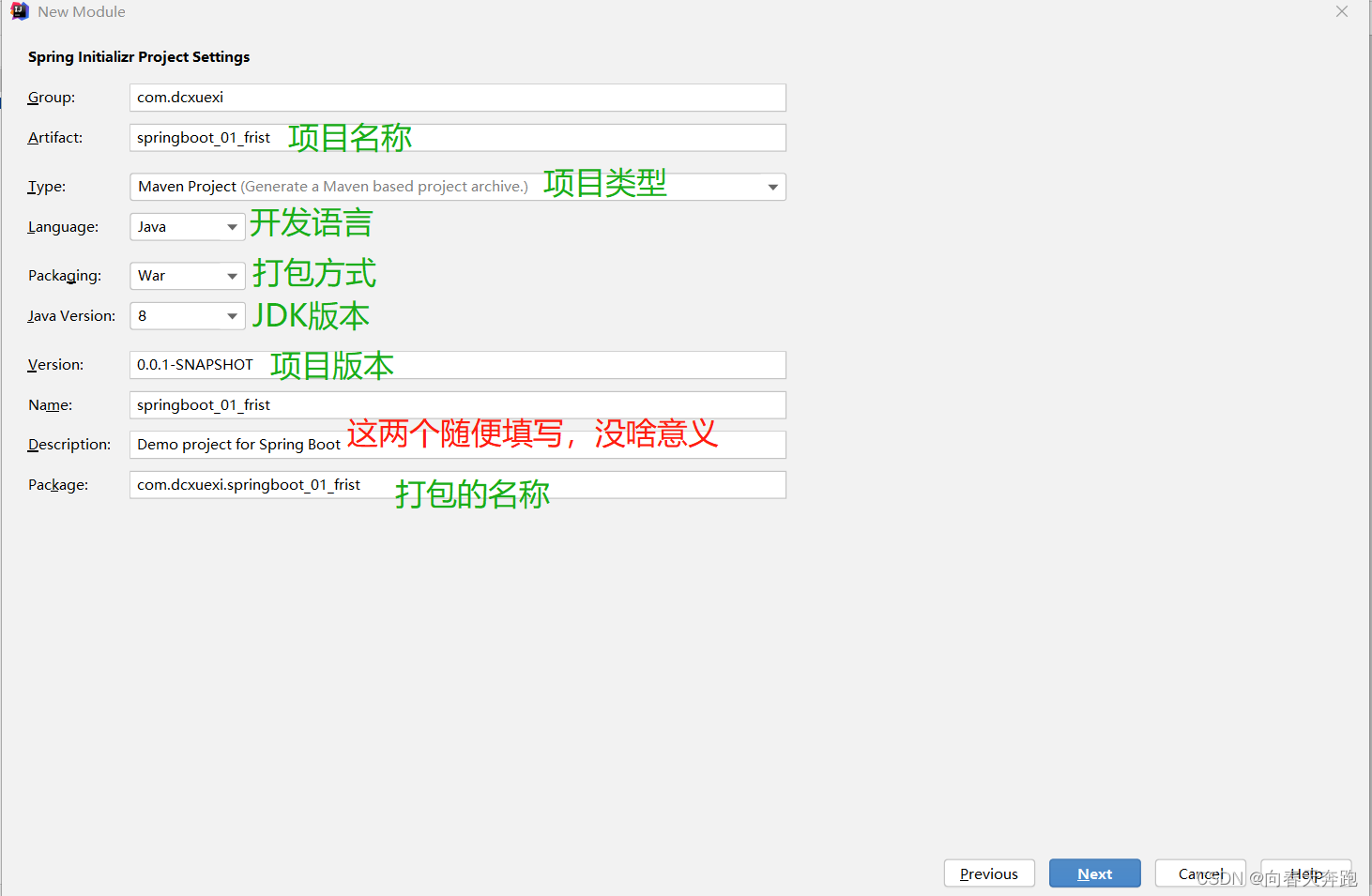
Task: Click the Package input field
Action: coord(458,485)
